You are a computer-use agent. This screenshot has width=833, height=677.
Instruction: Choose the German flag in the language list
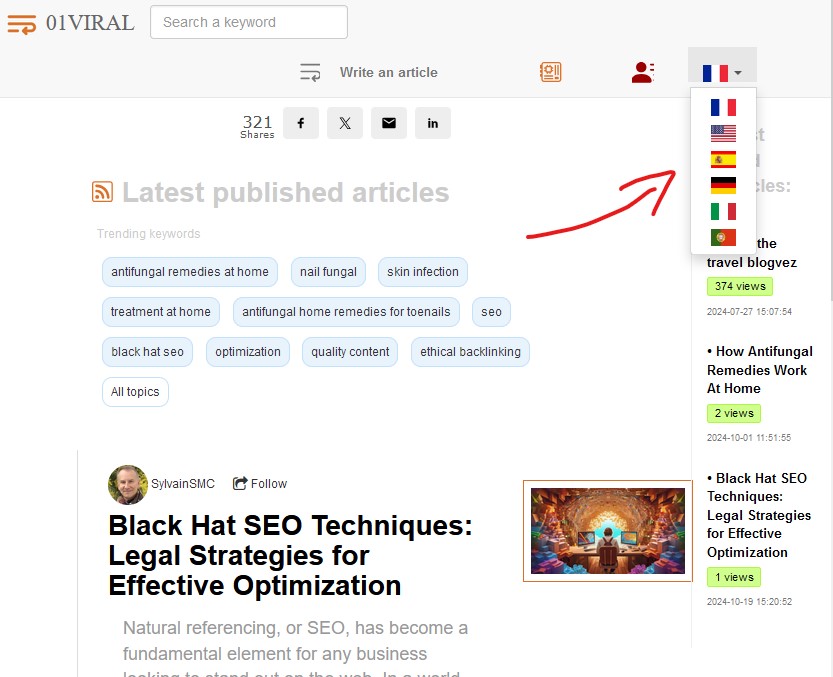tap(723, 185)
